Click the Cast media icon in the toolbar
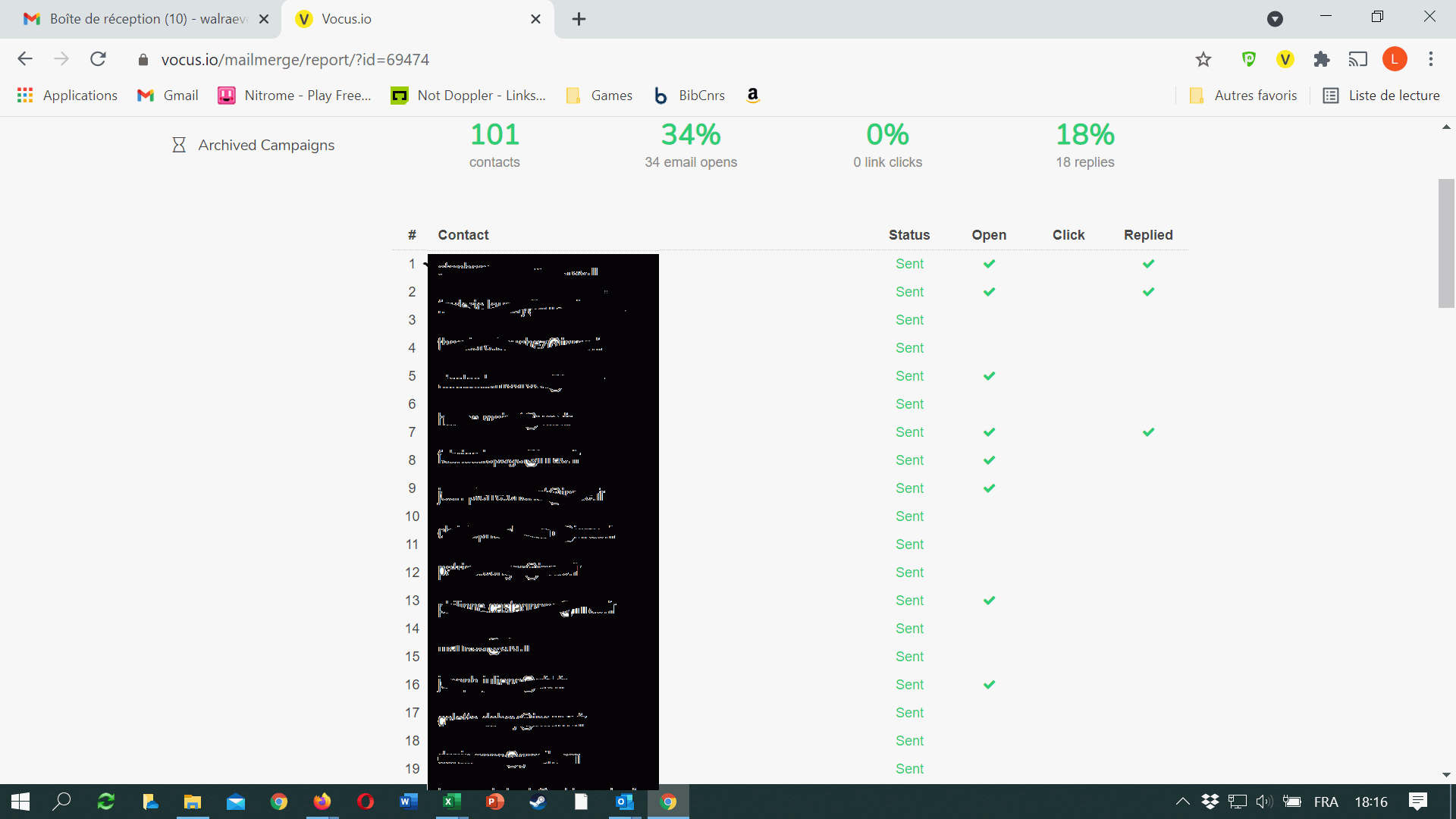Viewport: 1456px width, 819px height. point(1357,59)
